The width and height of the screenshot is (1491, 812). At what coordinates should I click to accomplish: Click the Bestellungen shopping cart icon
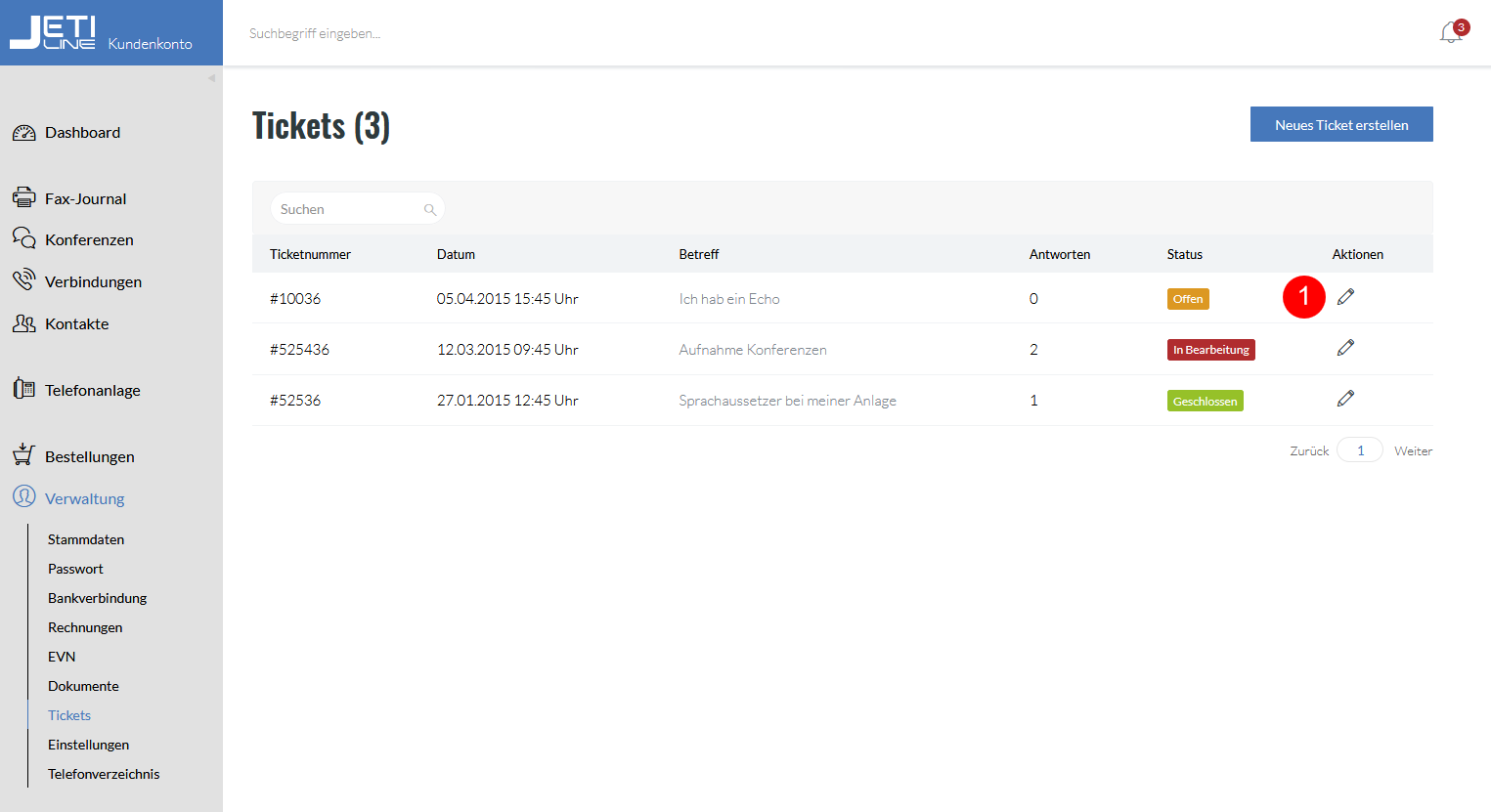click(24, 454)
